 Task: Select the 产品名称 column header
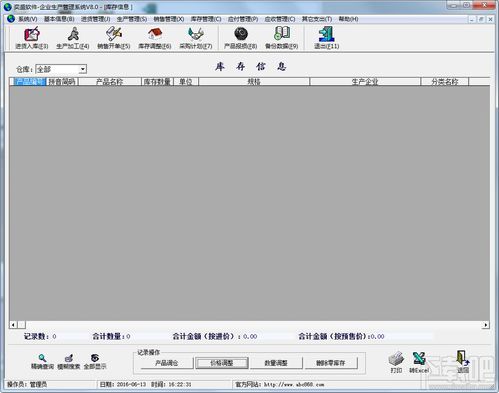tap(110, 82)
